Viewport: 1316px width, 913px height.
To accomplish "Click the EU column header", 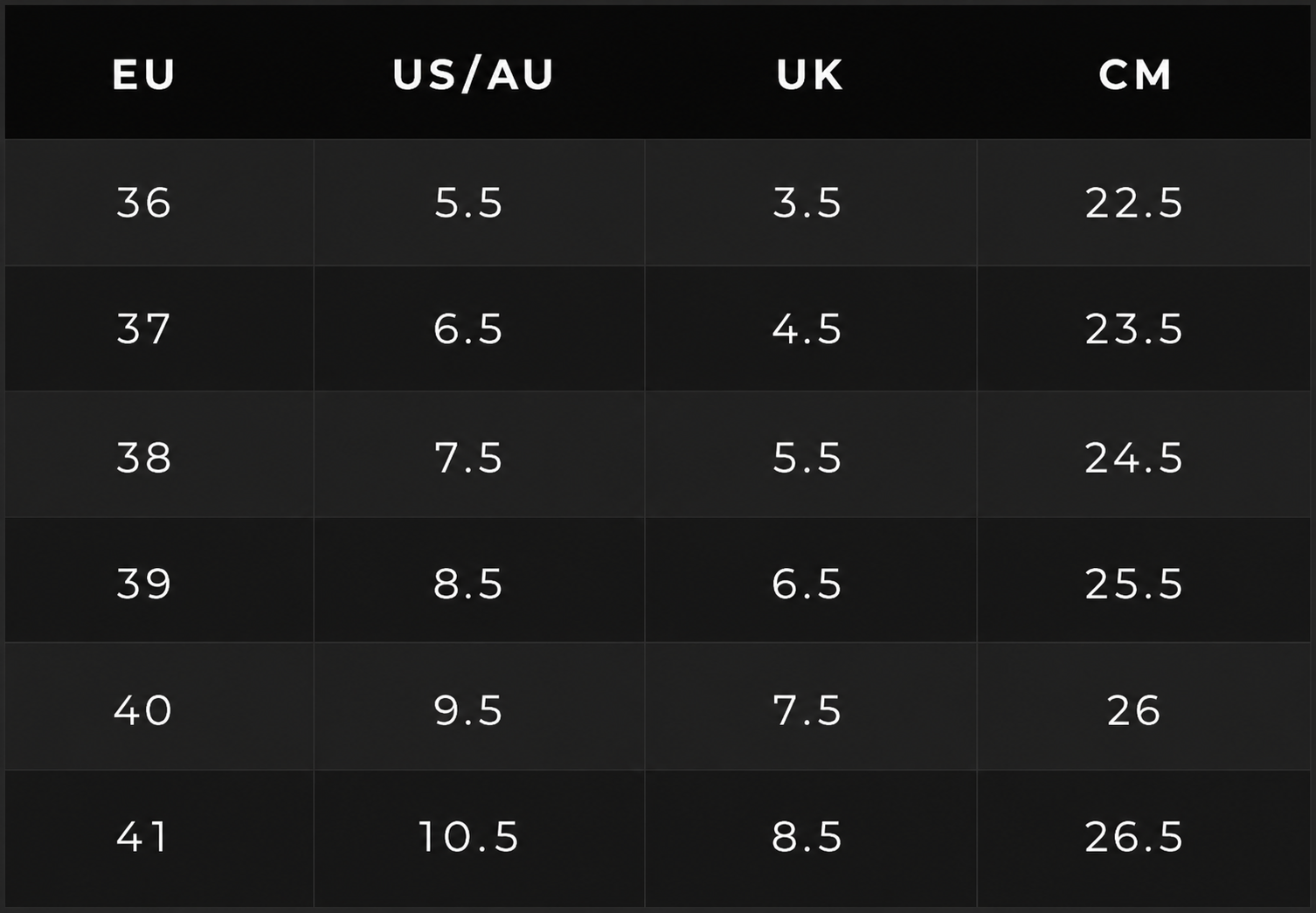I will tap(144, 74).
